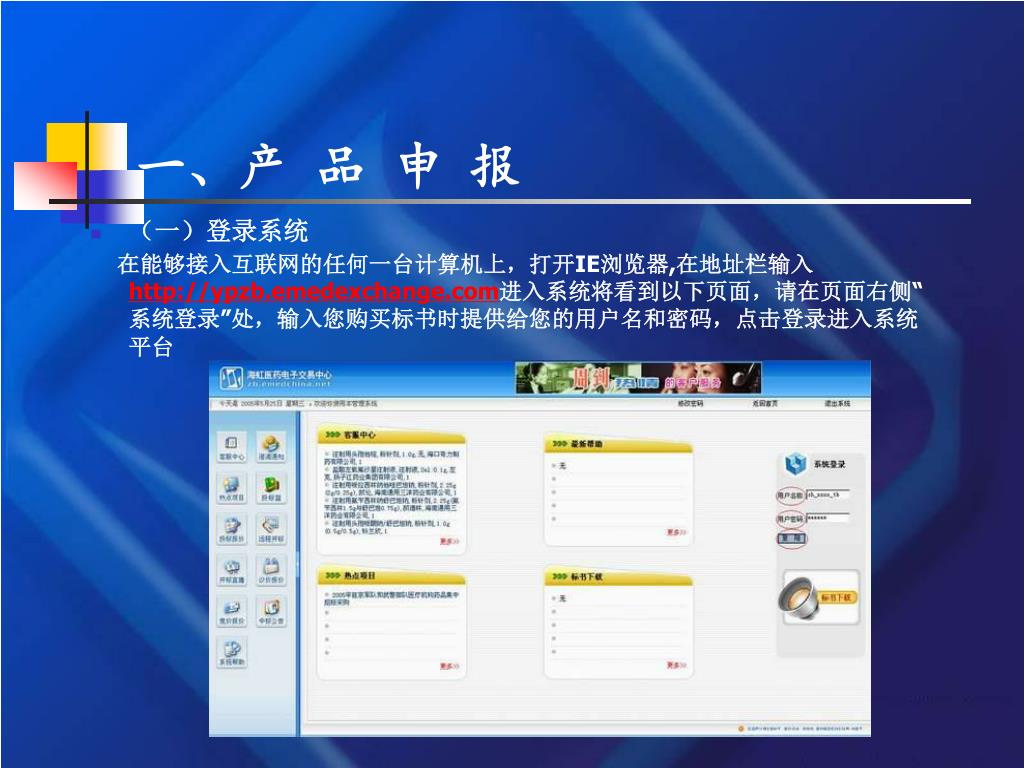Click the speaker icon beside 标书下载

tap(797, 596)
